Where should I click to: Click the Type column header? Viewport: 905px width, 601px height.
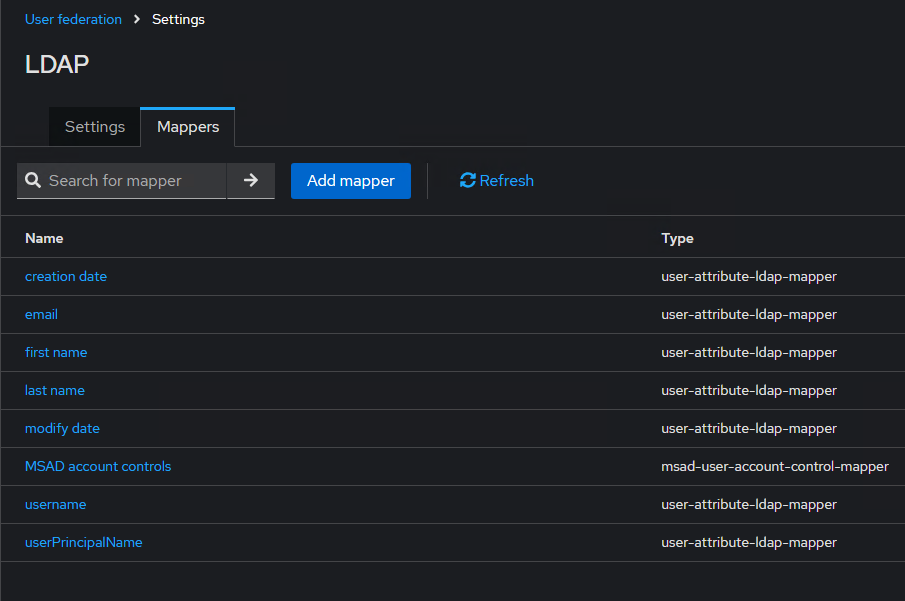click(677, 238)
